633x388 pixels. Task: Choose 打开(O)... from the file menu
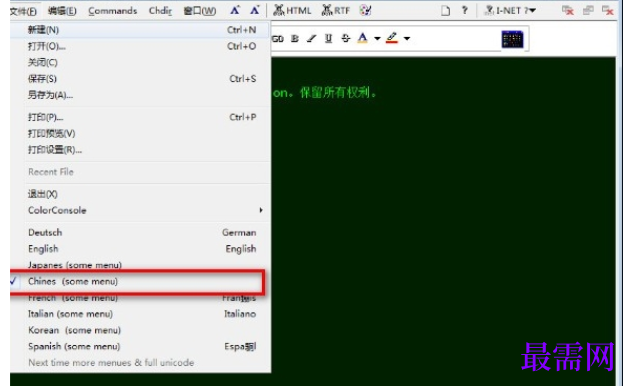coord(140,46)
